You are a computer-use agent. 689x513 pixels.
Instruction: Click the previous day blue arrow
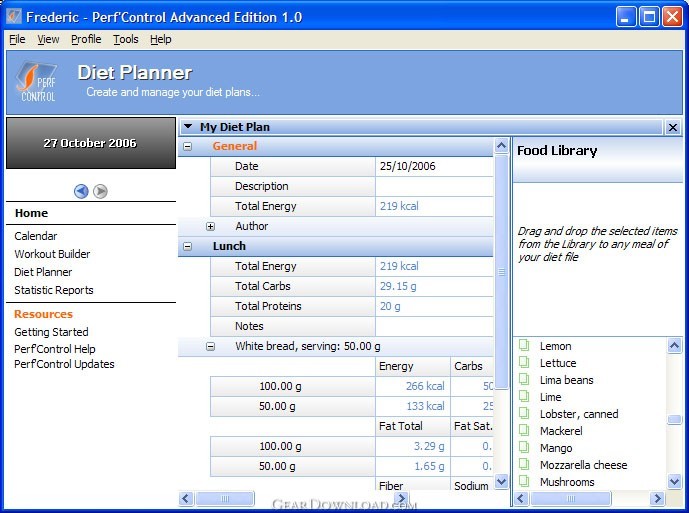click(81, 191)
